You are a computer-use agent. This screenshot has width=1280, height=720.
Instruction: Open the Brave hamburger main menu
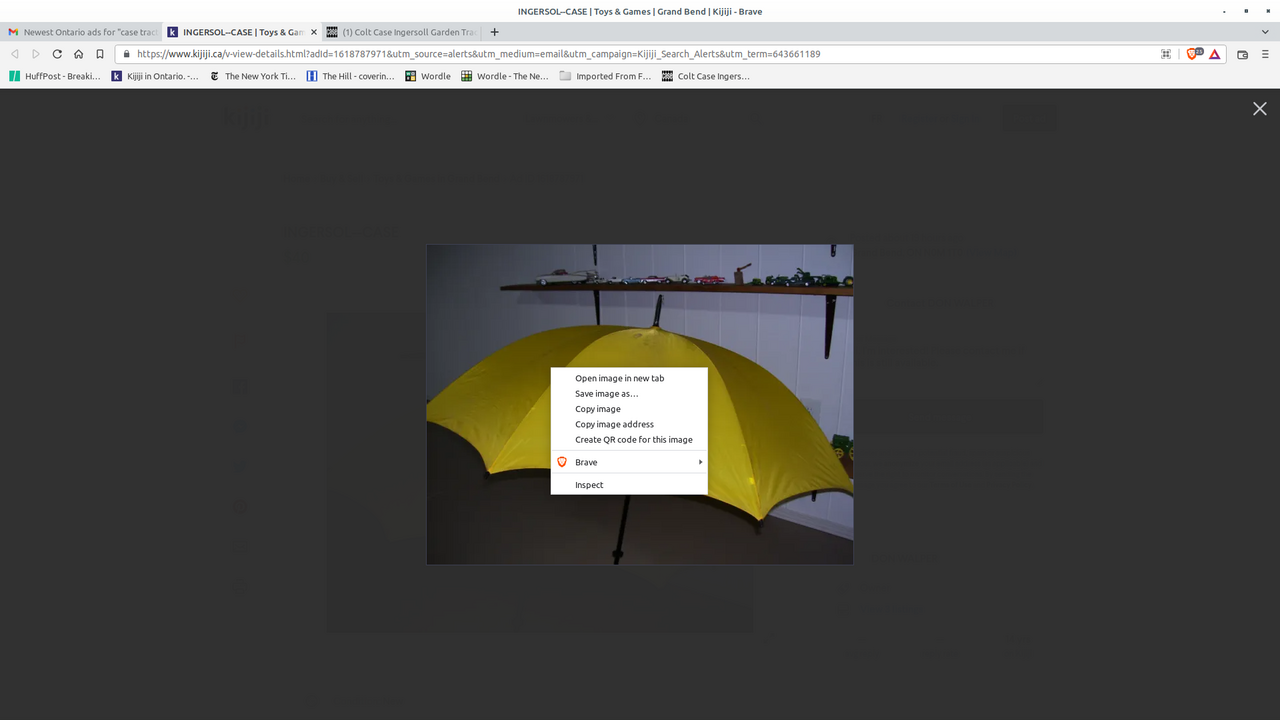1265,54
